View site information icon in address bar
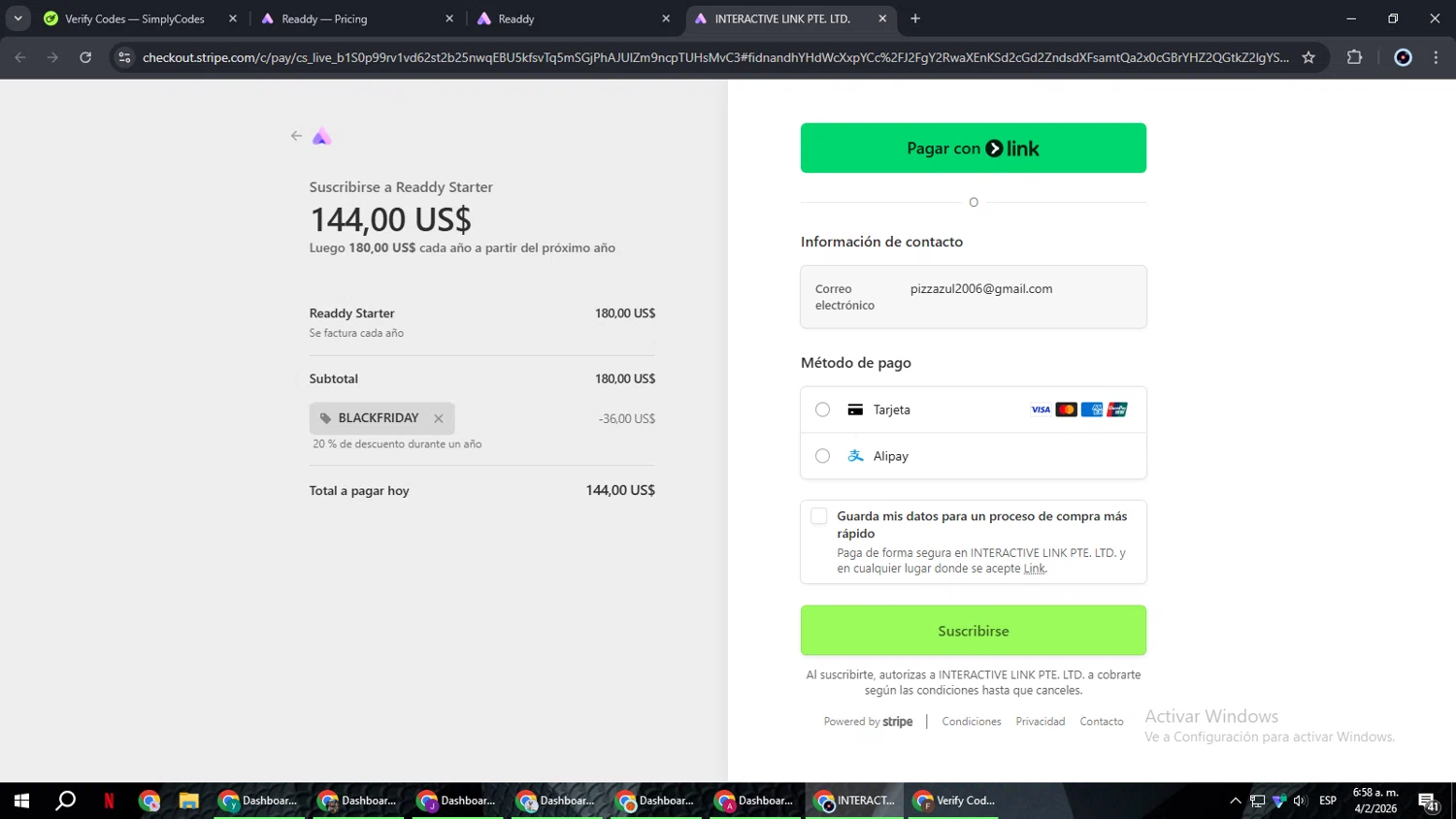The image size is (1456, 819). tap(124, 57)
